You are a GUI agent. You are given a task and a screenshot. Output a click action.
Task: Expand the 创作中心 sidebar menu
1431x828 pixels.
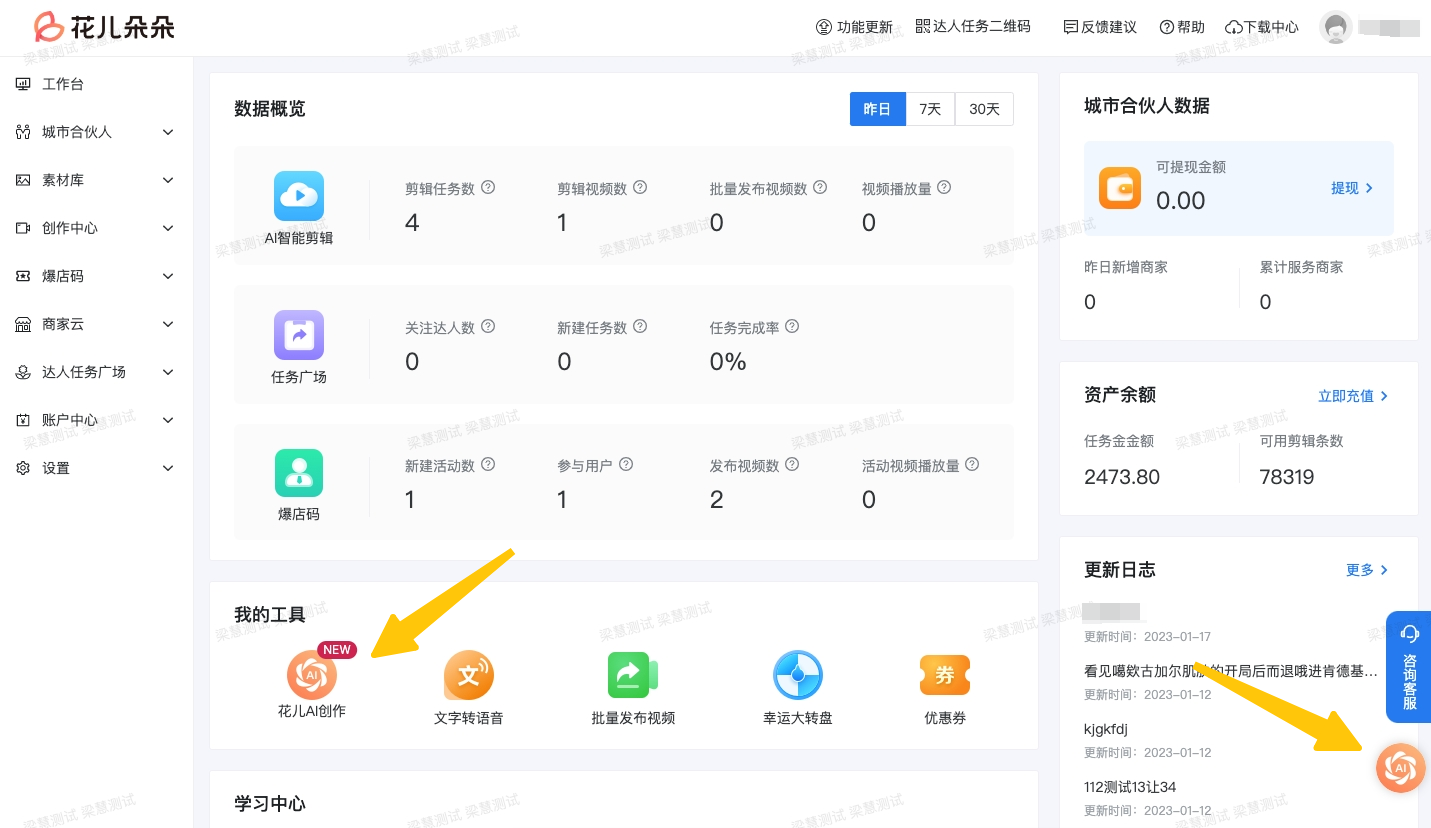pyautogui.click(x=96, y=228)
